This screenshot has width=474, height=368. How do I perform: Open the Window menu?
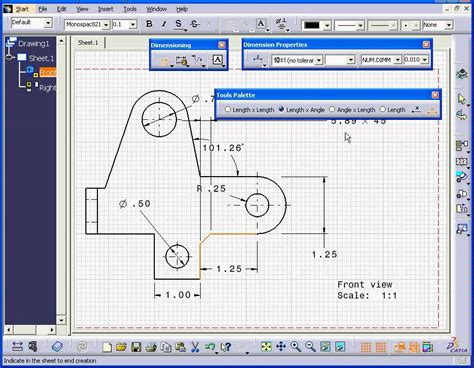pyautogui.click(x=156, y=9)
